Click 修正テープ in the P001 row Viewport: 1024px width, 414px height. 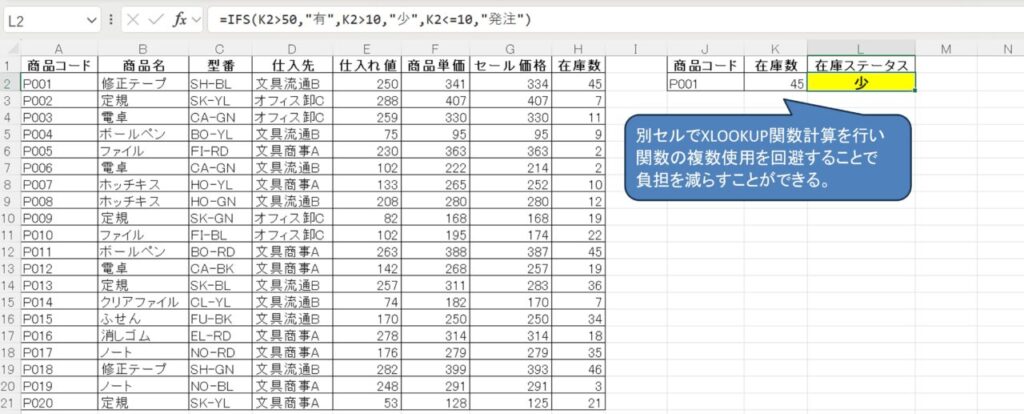143,83
